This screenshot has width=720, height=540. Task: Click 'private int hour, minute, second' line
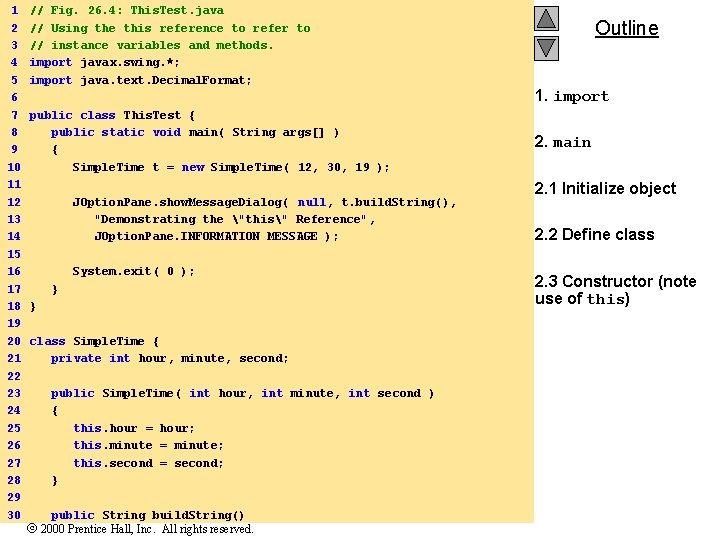[169, 359]
